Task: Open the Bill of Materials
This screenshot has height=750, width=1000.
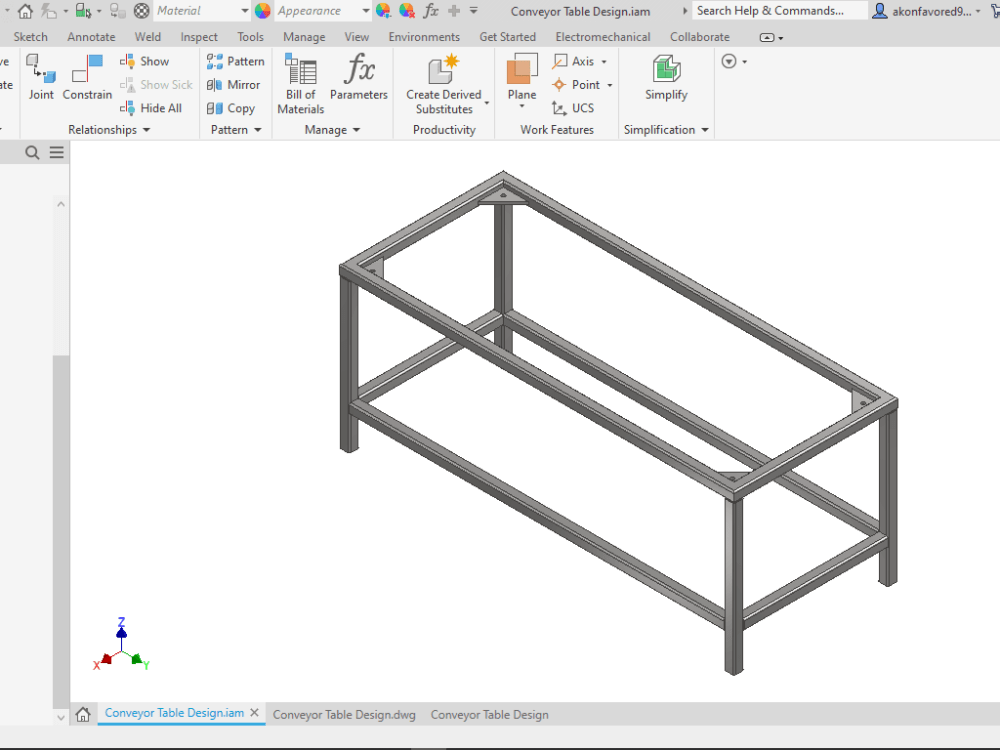Action: (x=300, y=80)
